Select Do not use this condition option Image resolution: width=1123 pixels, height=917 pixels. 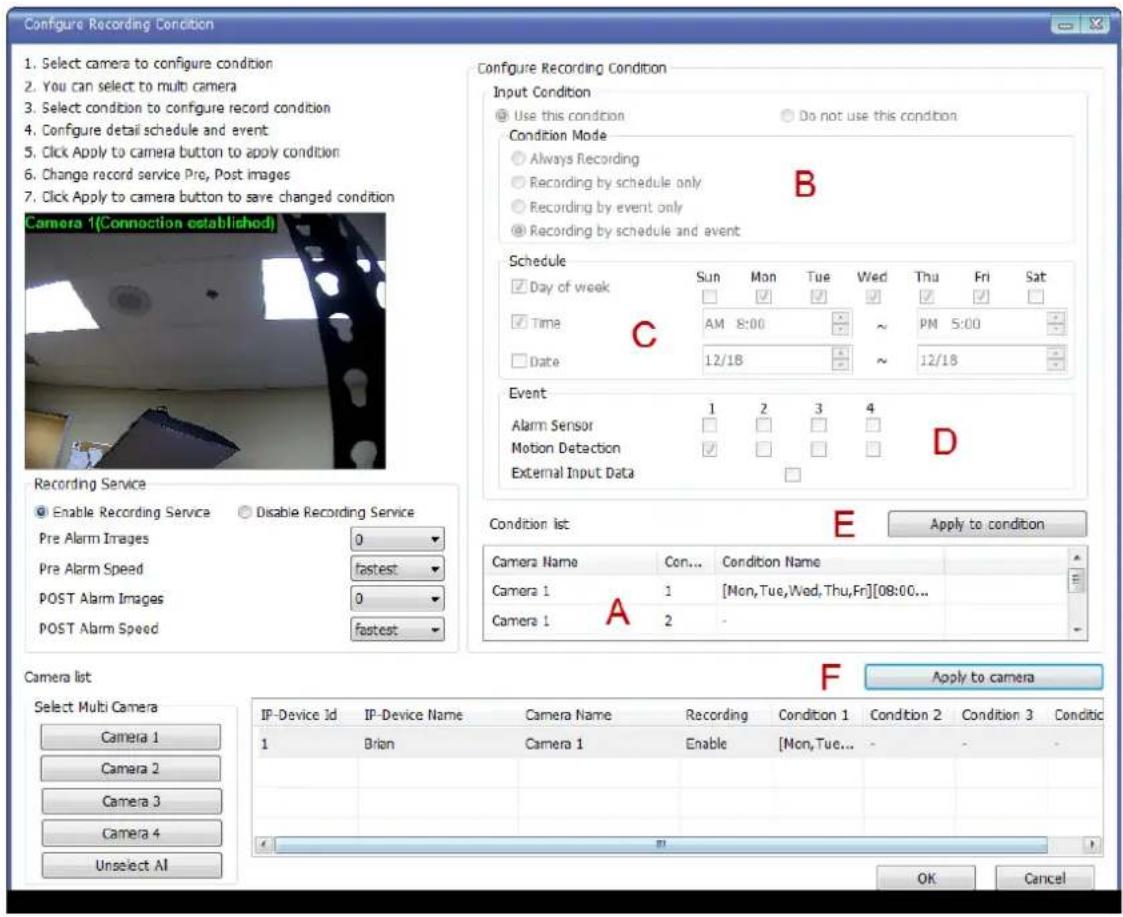[x=787, y=116]
